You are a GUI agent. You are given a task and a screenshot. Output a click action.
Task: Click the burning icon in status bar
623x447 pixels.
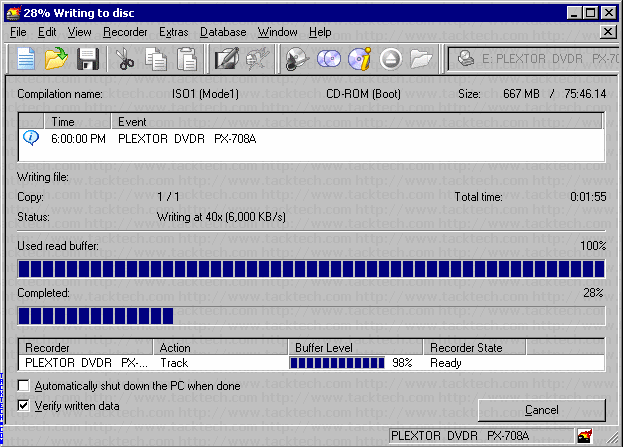[585, 436]
